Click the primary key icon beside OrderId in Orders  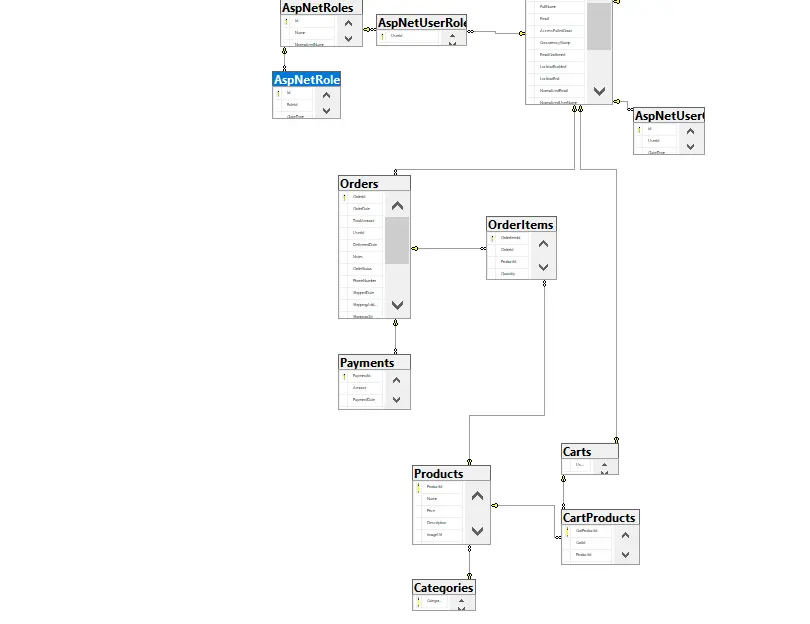tap(344, 198)
